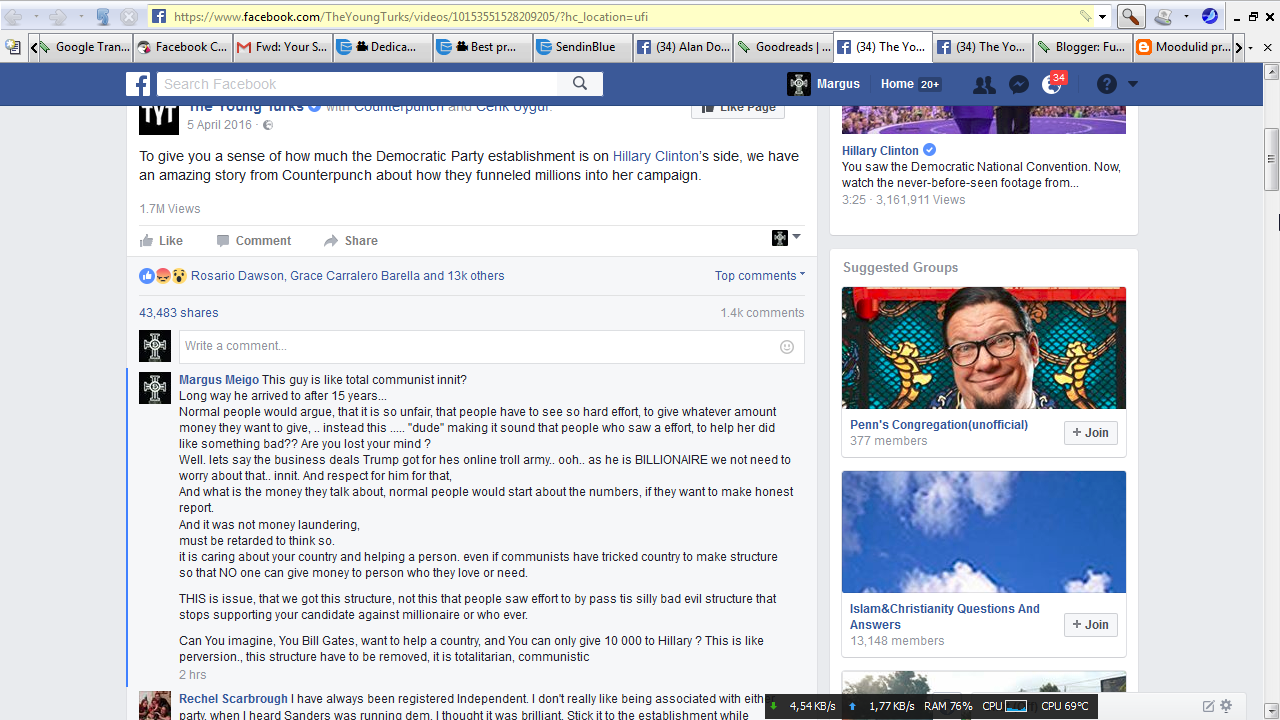The height and width of the screenshot is (720, 1280).
Task: Click the page vertical scrollbar thumb
Action: point(1272,159)
